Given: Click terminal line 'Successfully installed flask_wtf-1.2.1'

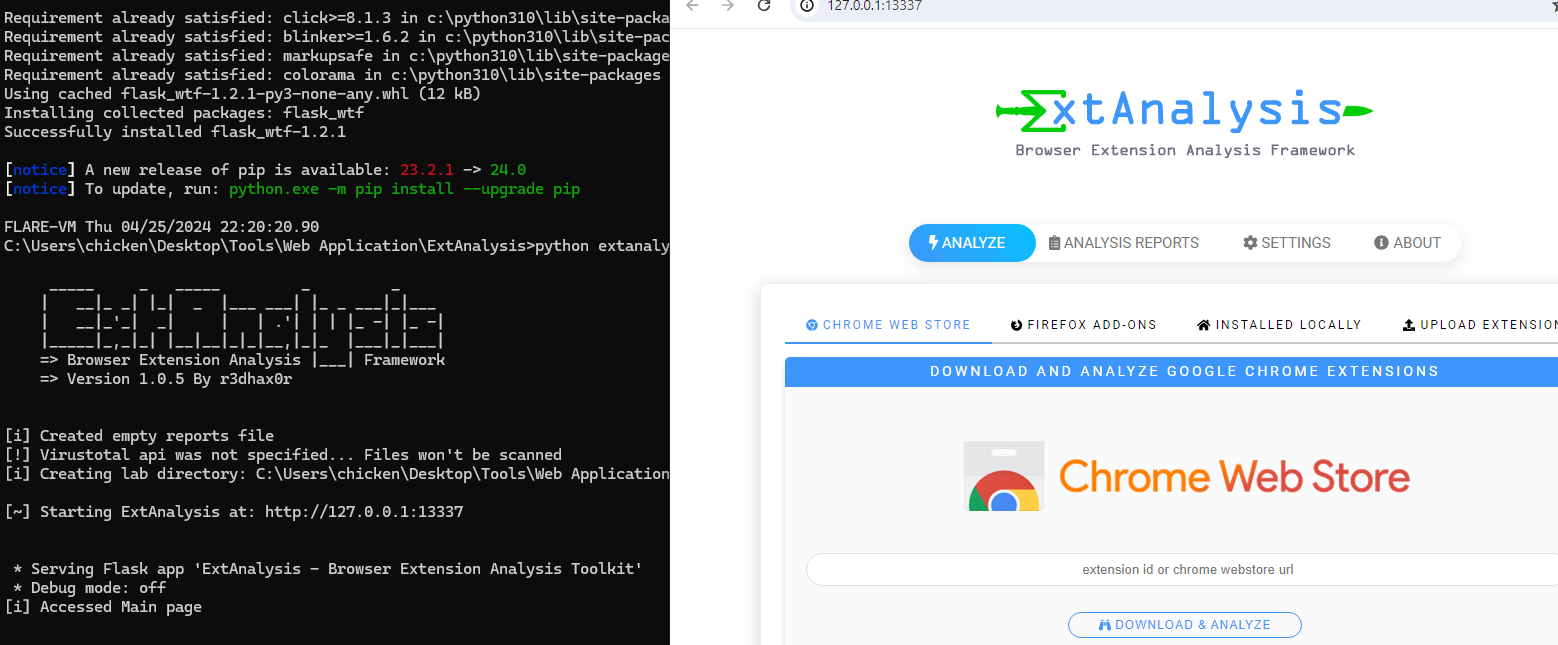Looking at the screenshot, I should pos(175,132).
